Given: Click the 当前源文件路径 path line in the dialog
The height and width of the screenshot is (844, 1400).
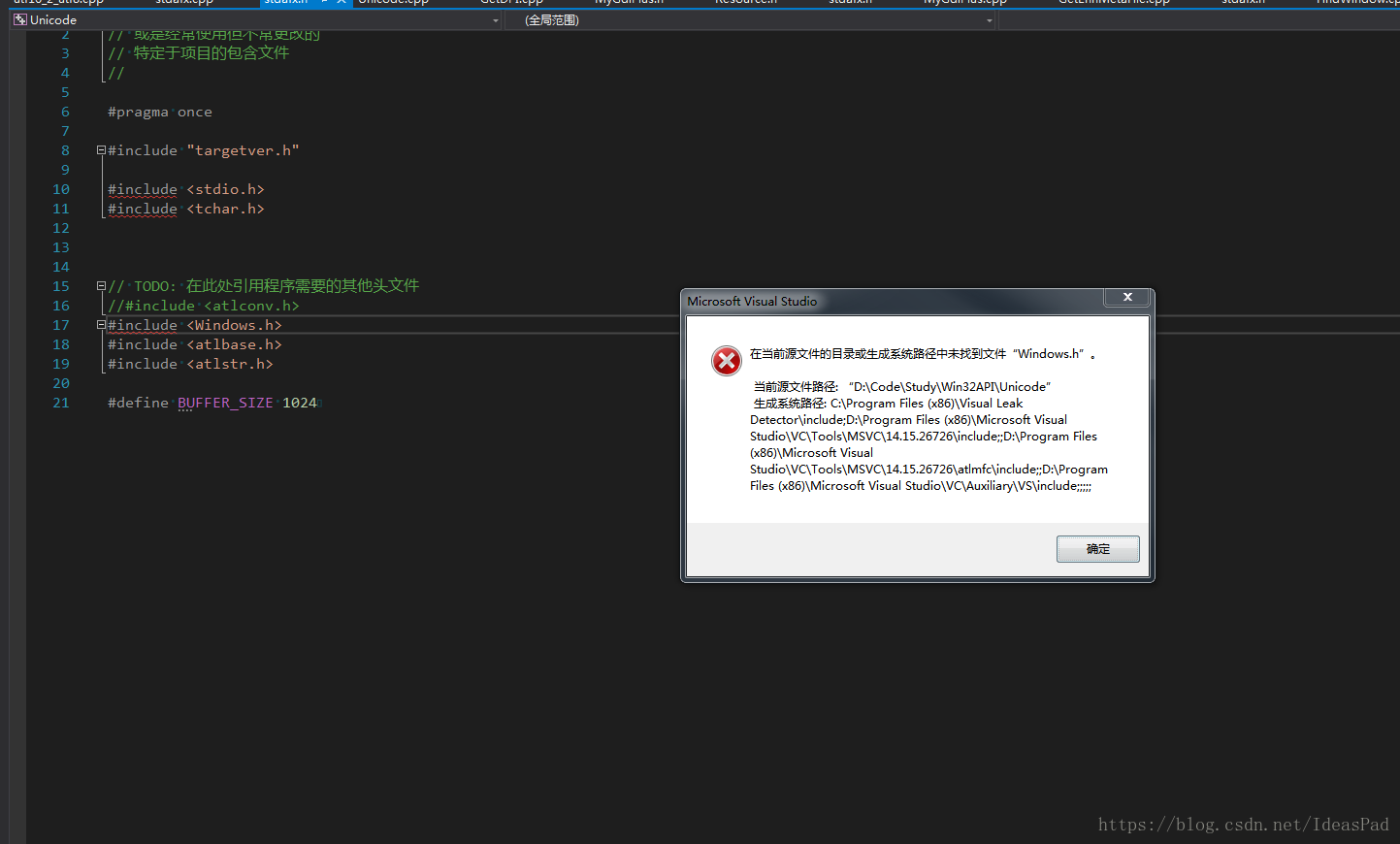Looking at the screenshot, I should coord(902,387).
